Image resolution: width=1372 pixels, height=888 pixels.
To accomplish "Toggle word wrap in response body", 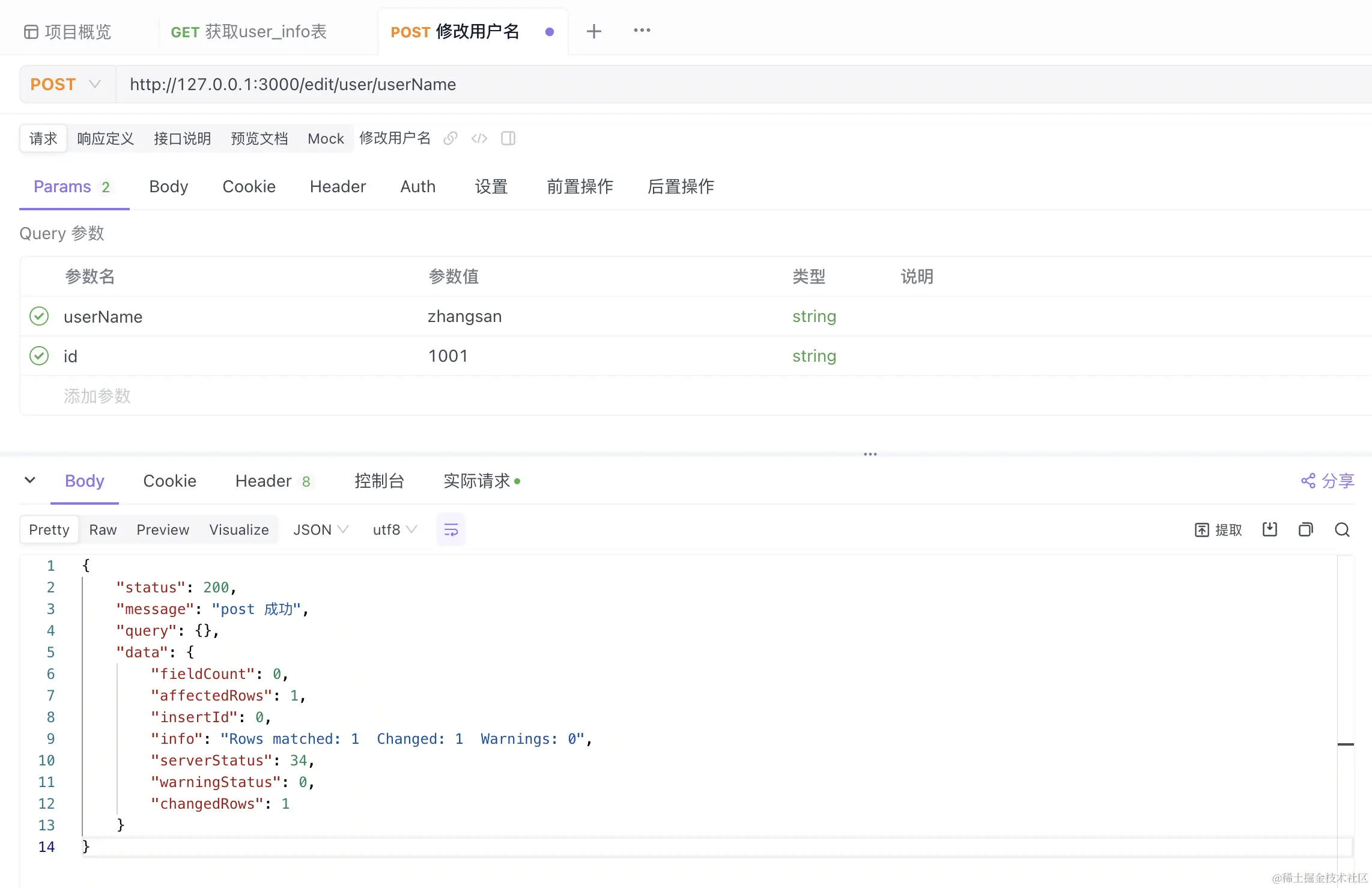I will tap(451, 529).
